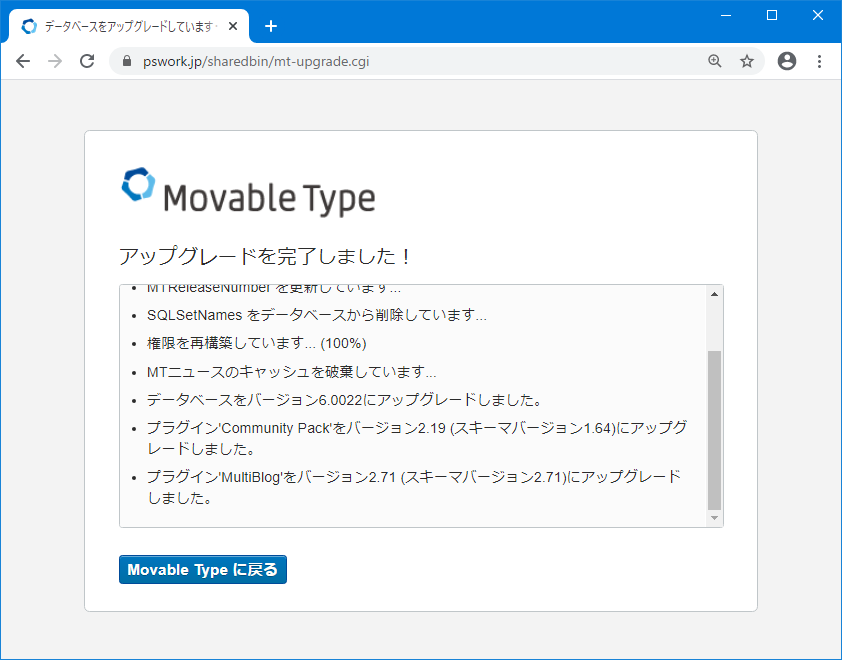The height and width of the screenshot is (660, 842).
Task: Click the Movable Type logo icon
Action: 136,186
